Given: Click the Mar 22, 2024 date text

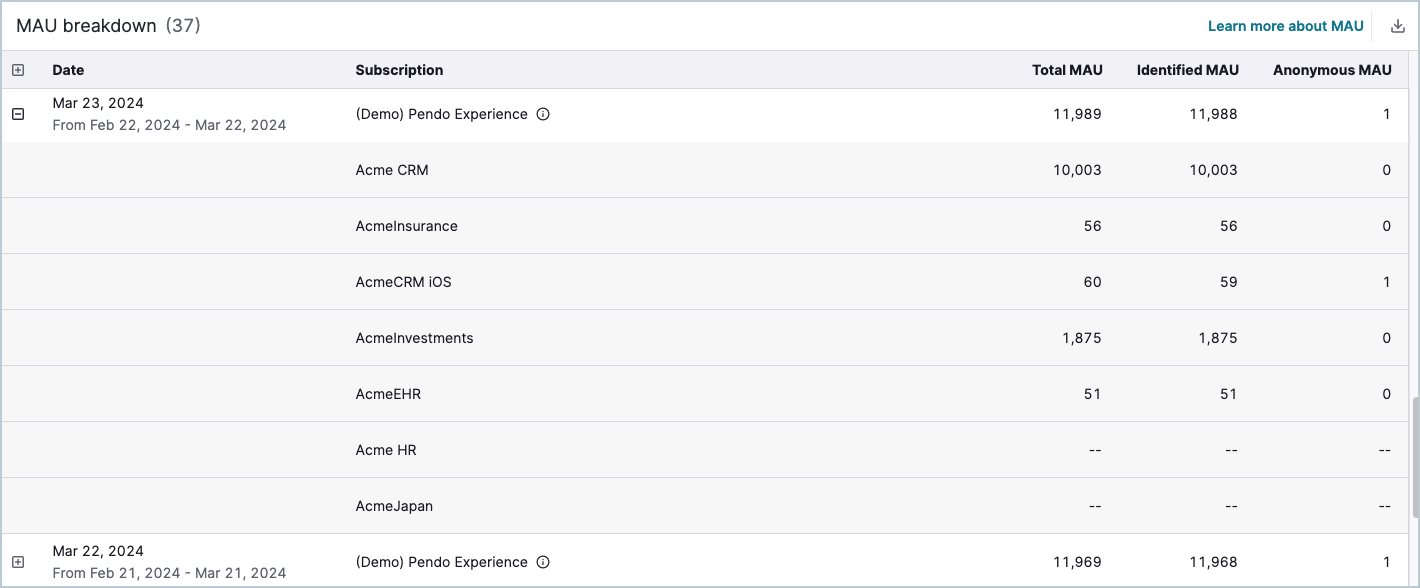Looking at the screenshot, I should [x=98, y=551].
